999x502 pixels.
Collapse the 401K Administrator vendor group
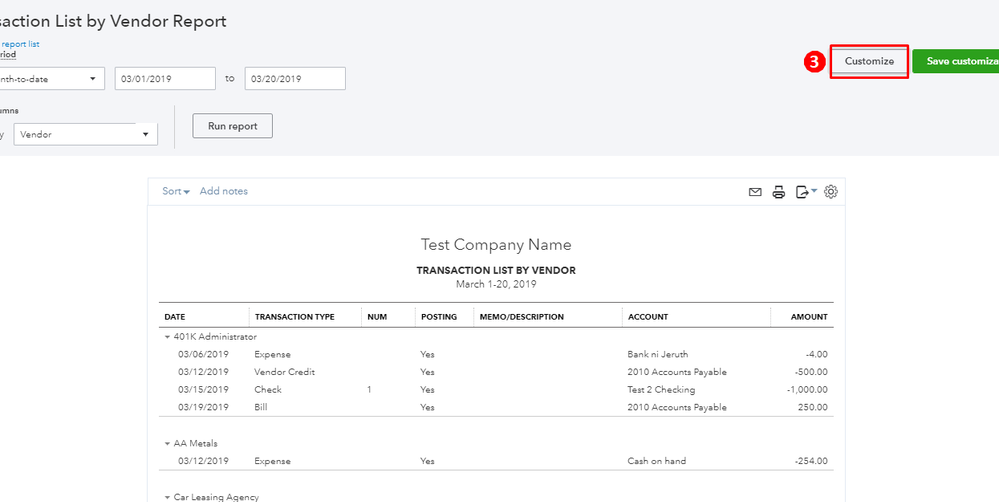point(167,337)
